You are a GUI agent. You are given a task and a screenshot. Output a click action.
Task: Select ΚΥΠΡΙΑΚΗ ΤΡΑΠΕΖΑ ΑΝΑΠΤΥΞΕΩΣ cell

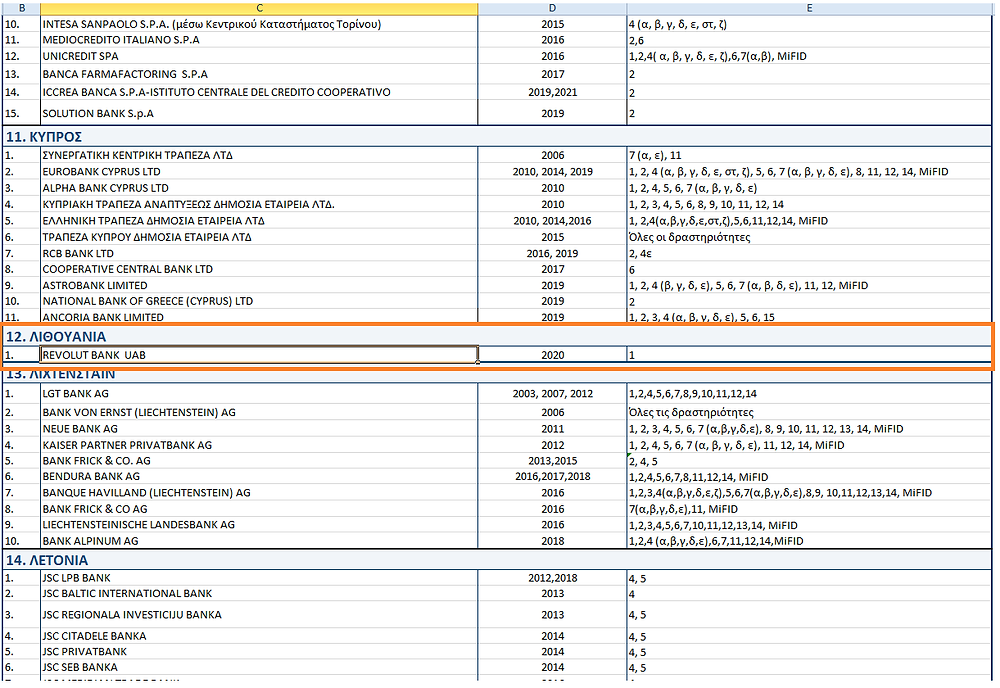click(259, 205)
